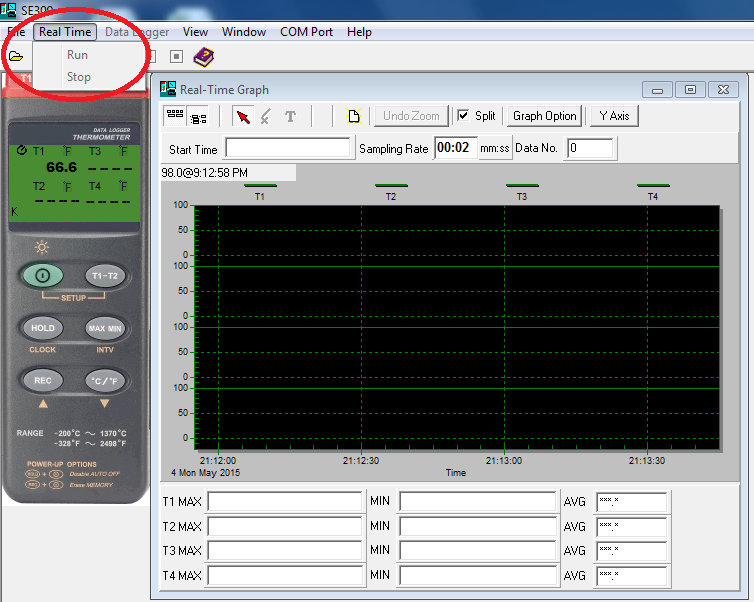Click the open folder icon in toolbar
The height and width of the screenshot is (602, 754).
[x=15, y=56]
